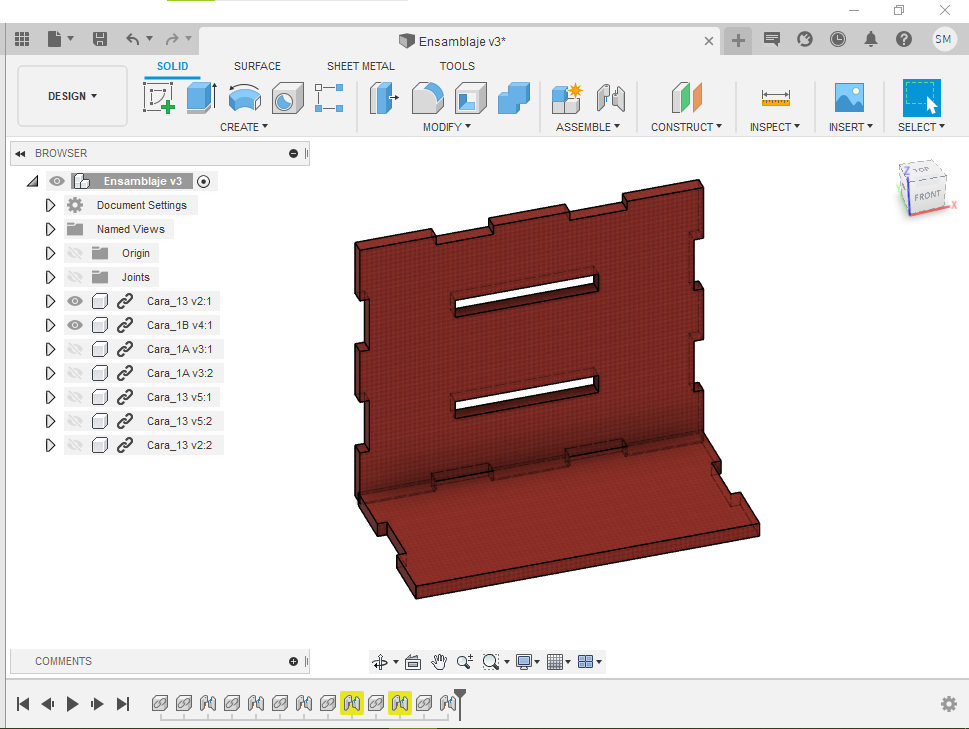Open timeline settings gear

[x=949, y=704]
